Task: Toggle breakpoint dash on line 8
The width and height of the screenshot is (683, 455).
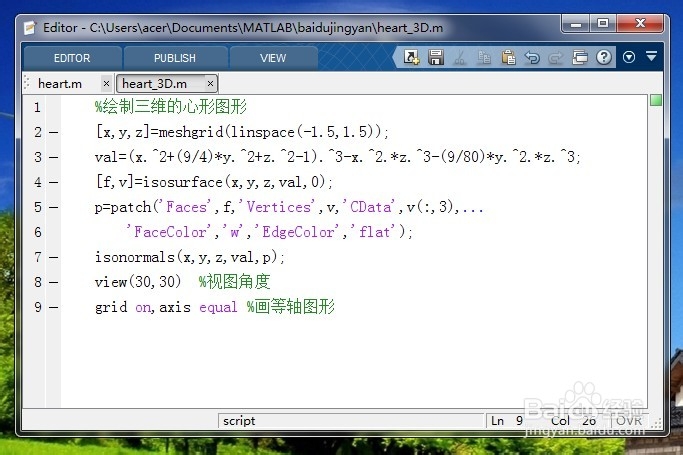Action: (54, 283)
